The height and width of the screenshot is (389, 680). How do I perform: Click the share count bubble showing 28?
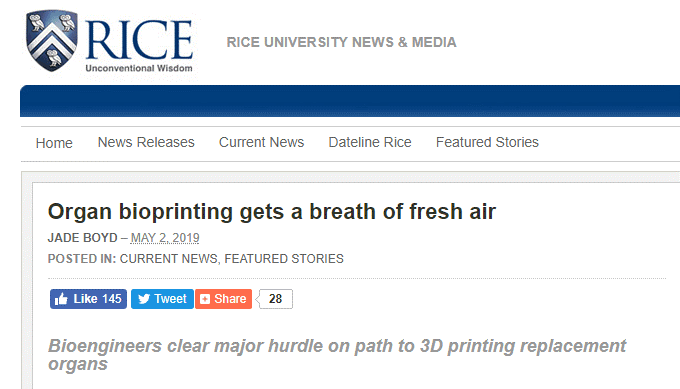275,299
